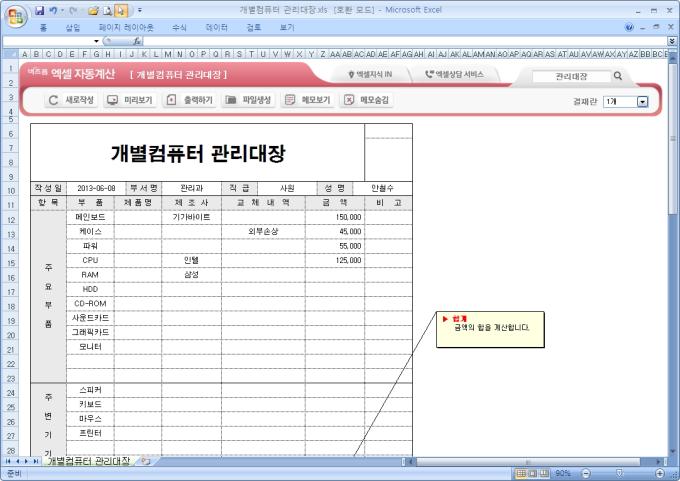
Task: Click the 미리보기 button
Action: pyautogui.click(x=130, y=100)
